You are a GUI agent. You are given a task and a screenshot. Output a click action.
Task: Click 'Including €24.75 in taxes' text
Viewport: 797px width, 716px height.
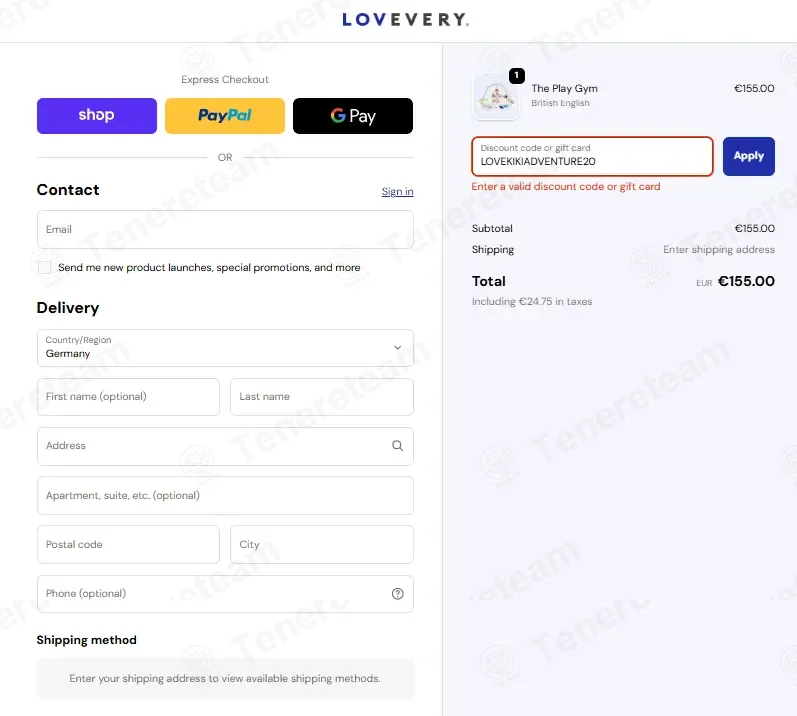tap(532, 301)
